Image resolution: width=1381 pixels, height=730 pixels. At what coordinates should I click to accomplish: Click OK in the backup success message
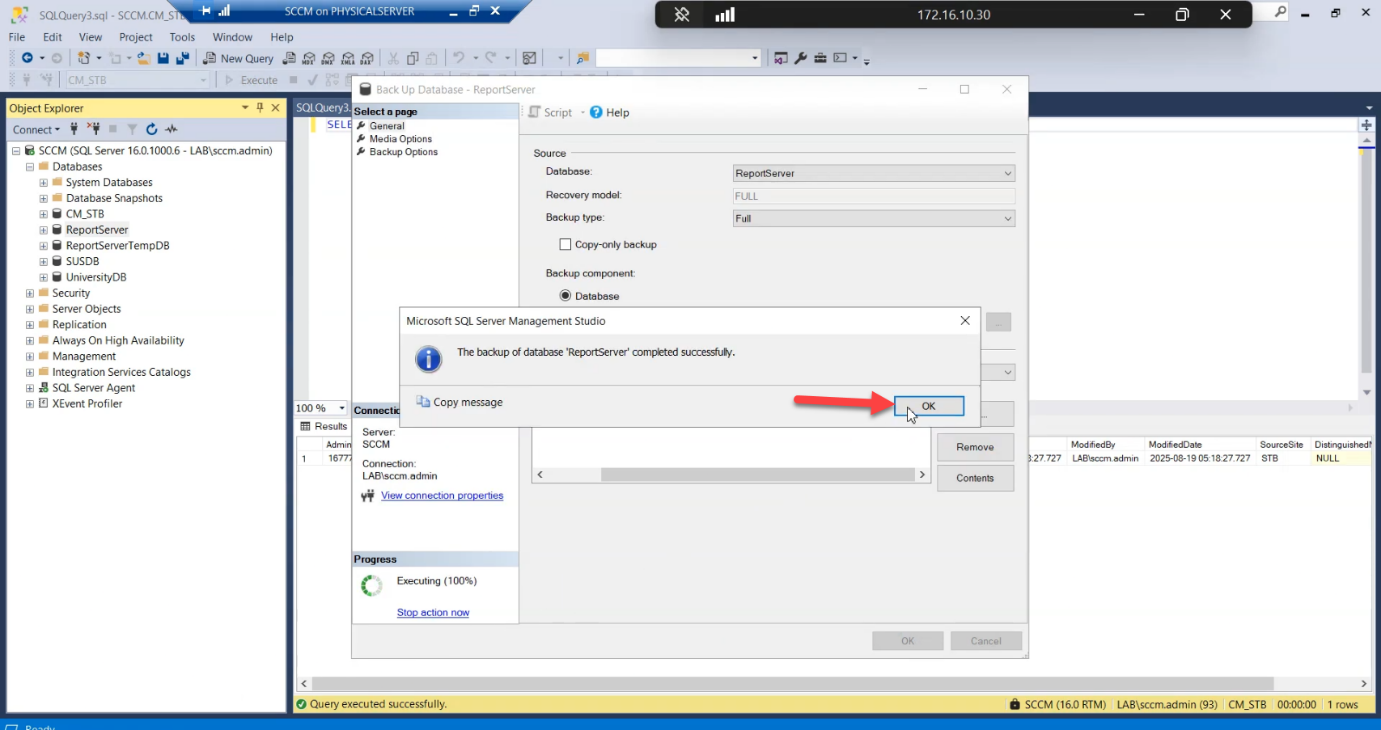[929, 406]
